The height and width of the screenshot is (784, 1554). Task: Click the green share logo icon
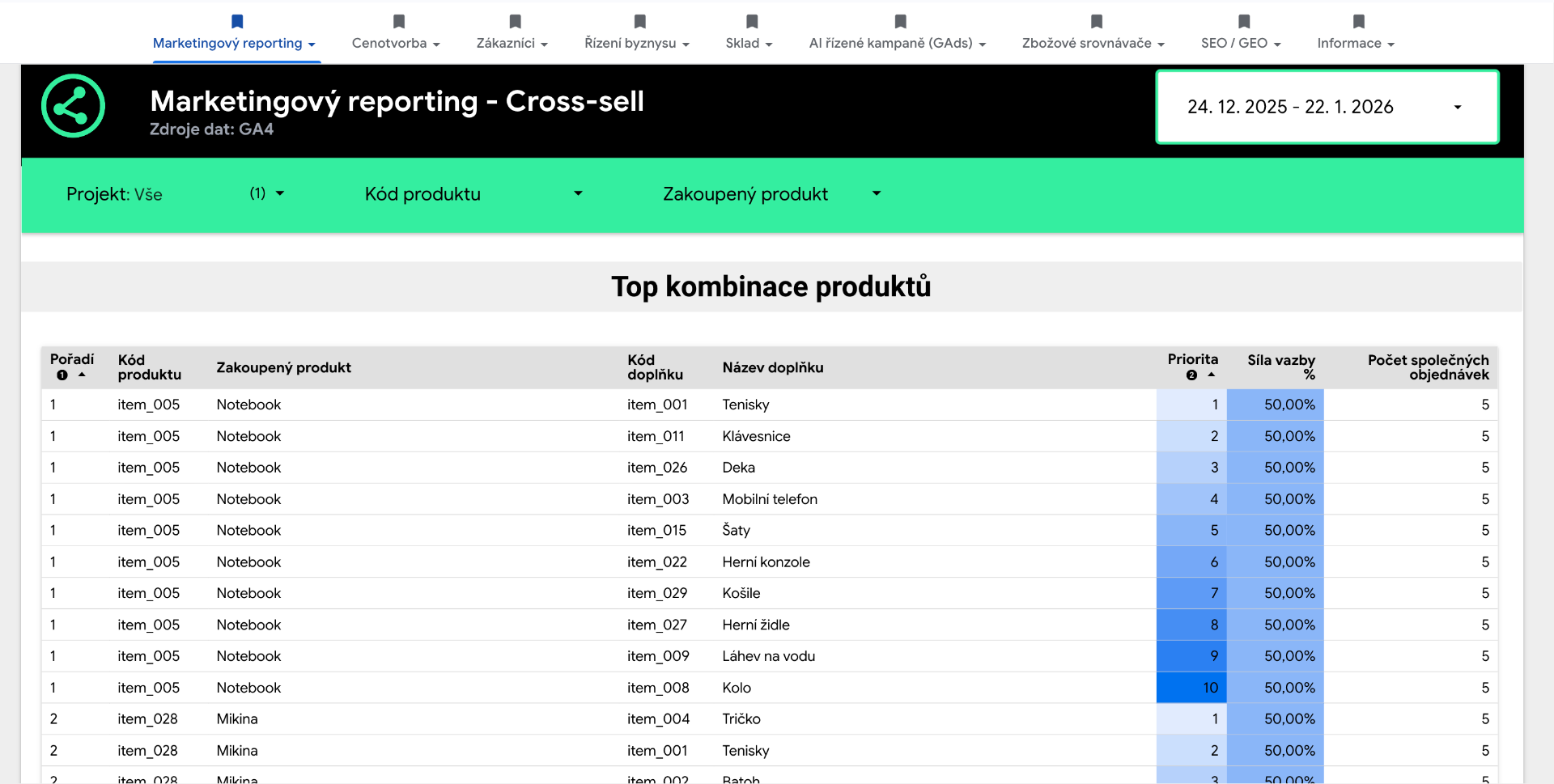[74, 106]
